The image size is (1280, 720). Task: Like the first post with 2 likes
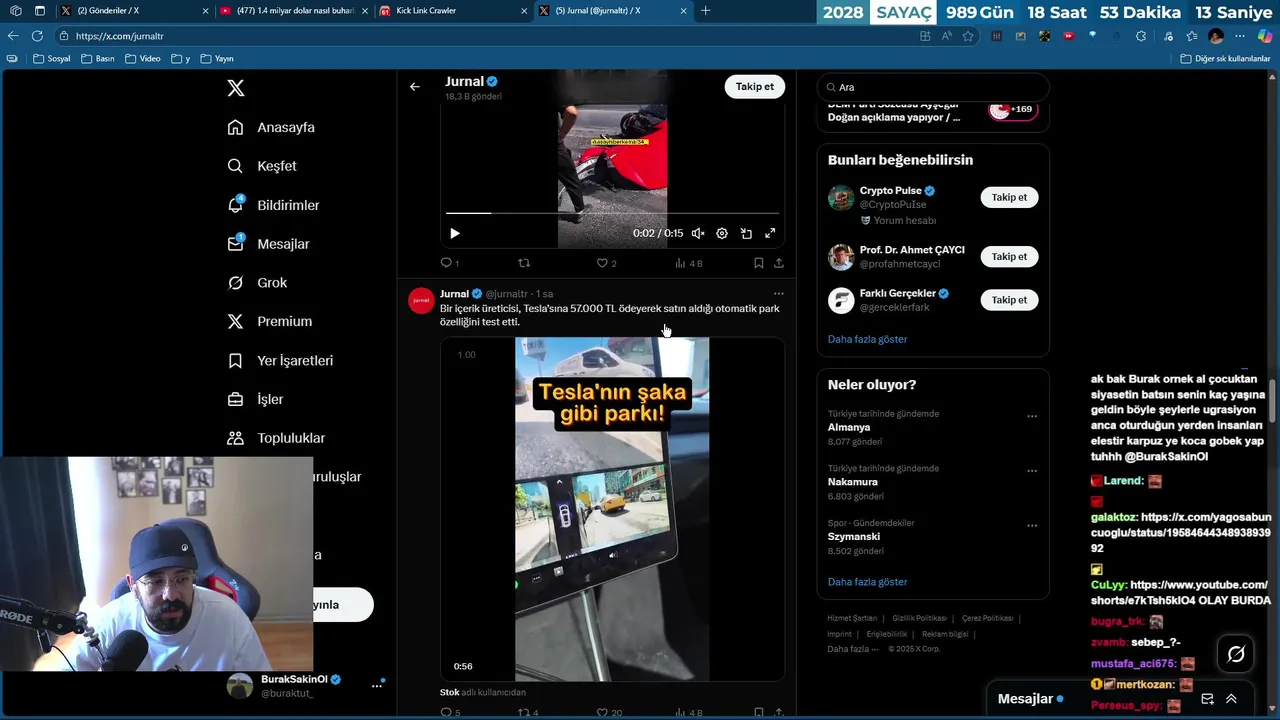(x=606, y=263)
